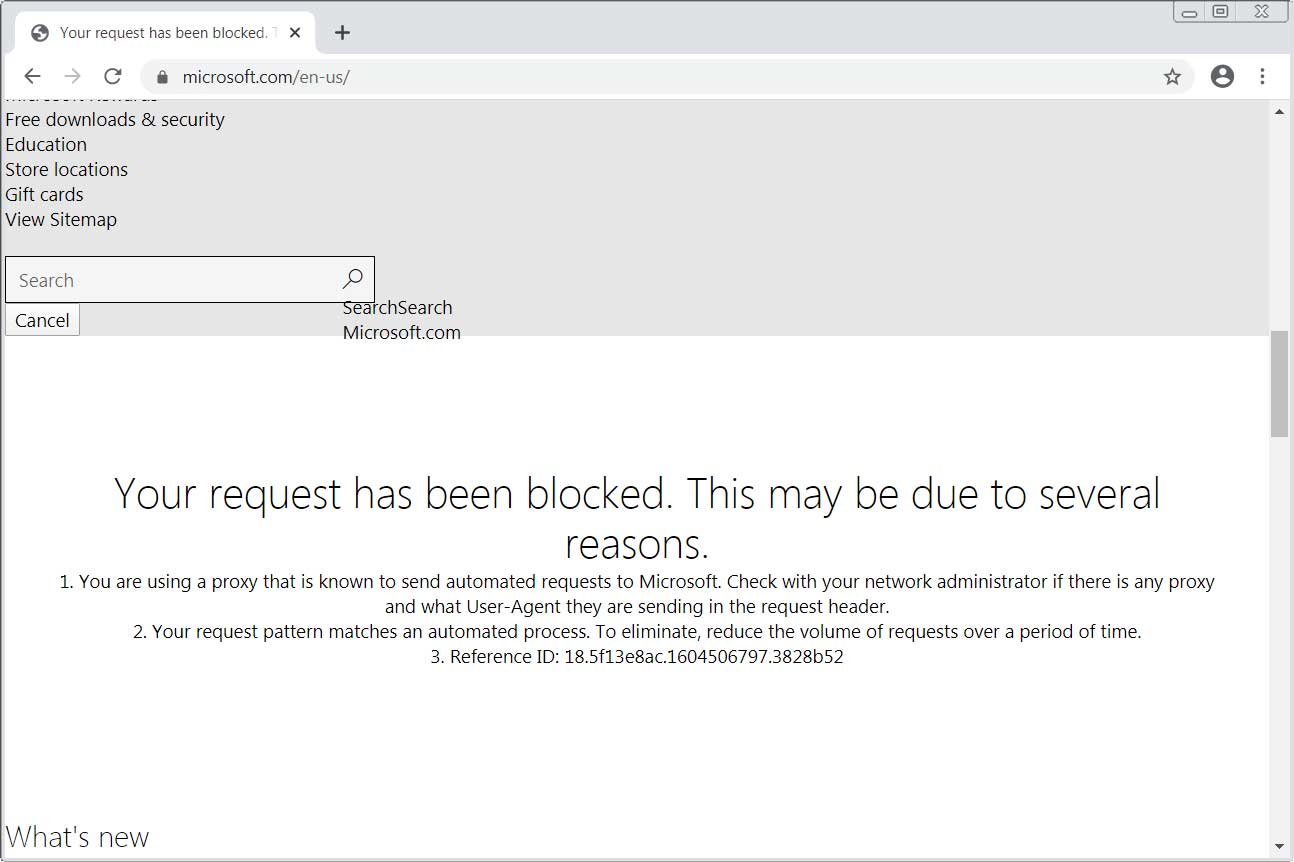
Task: Click the scrollbar up arrow
Action: pyautogui.click(x=1279, y=111)
